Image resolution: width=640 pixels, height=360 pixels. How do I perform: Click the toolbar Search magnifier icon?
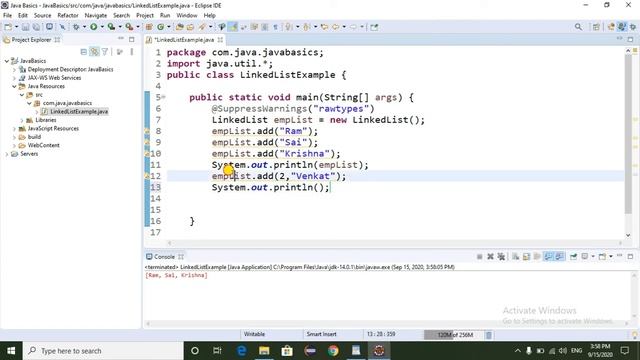coord(578,27)
